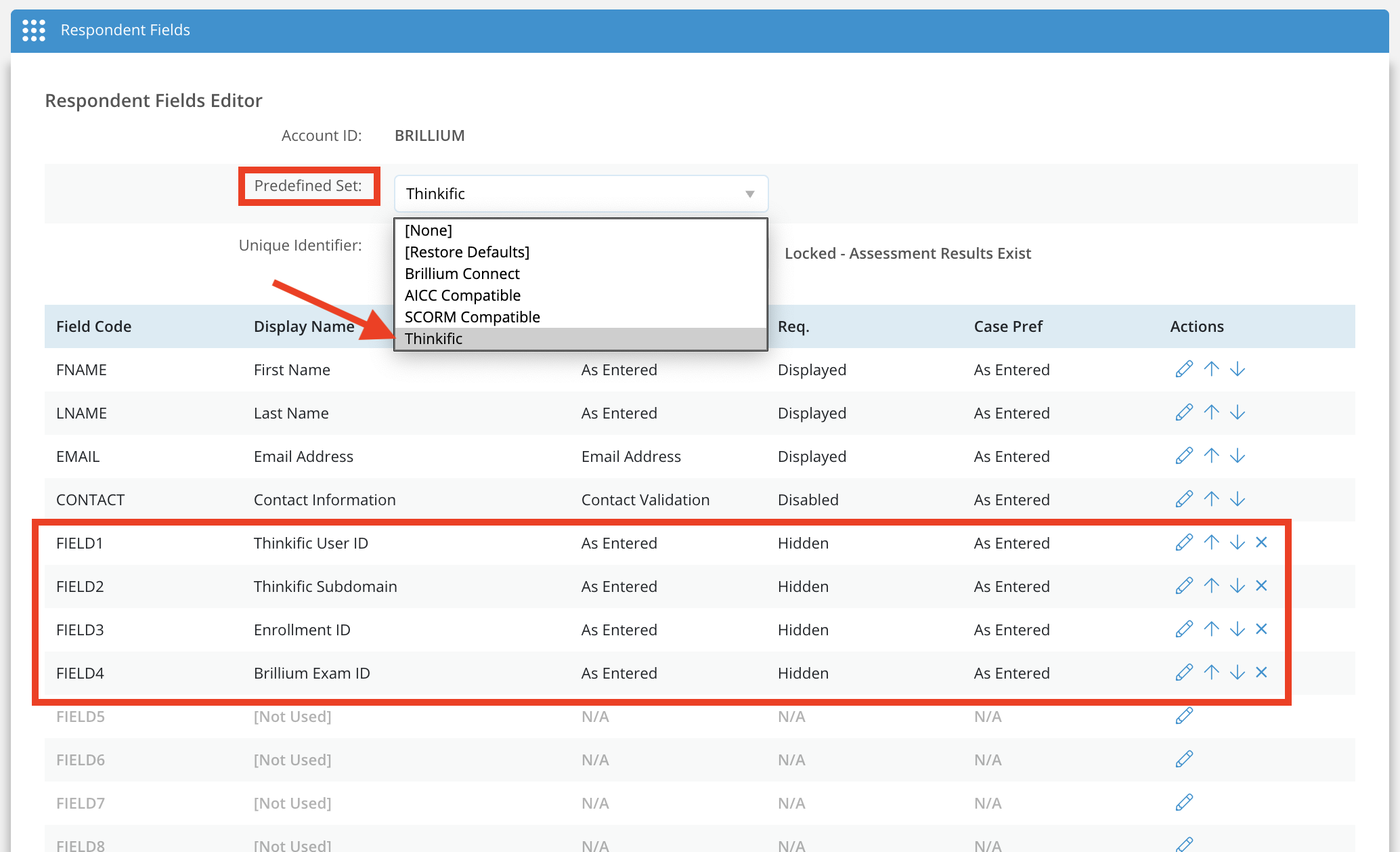
Task: Click the FNAME field code
Action: pos(82,370)
